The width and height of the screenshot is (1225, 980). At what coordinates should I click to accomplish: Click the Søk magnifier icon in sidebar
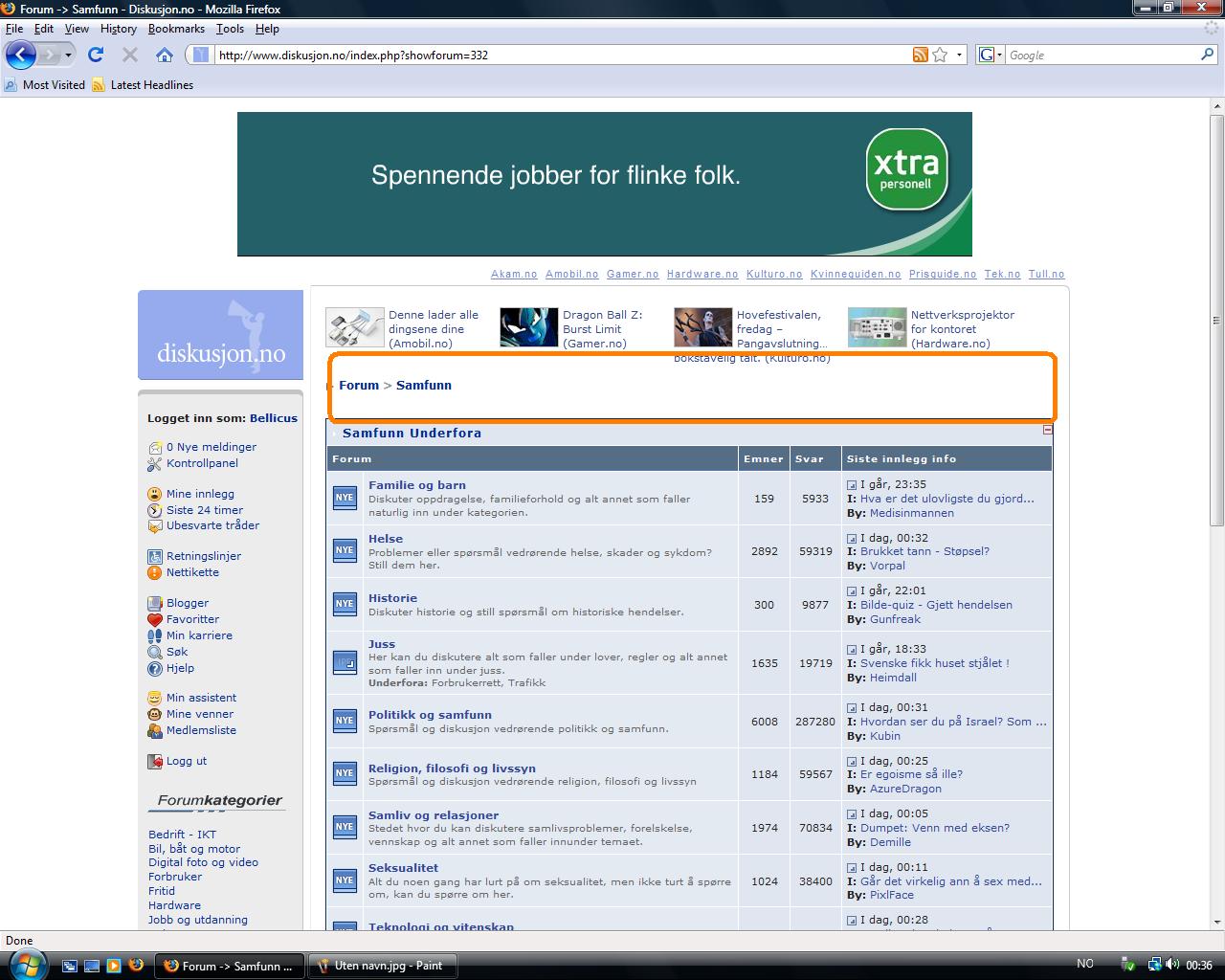pyautogui.click(x=155, y=652)
